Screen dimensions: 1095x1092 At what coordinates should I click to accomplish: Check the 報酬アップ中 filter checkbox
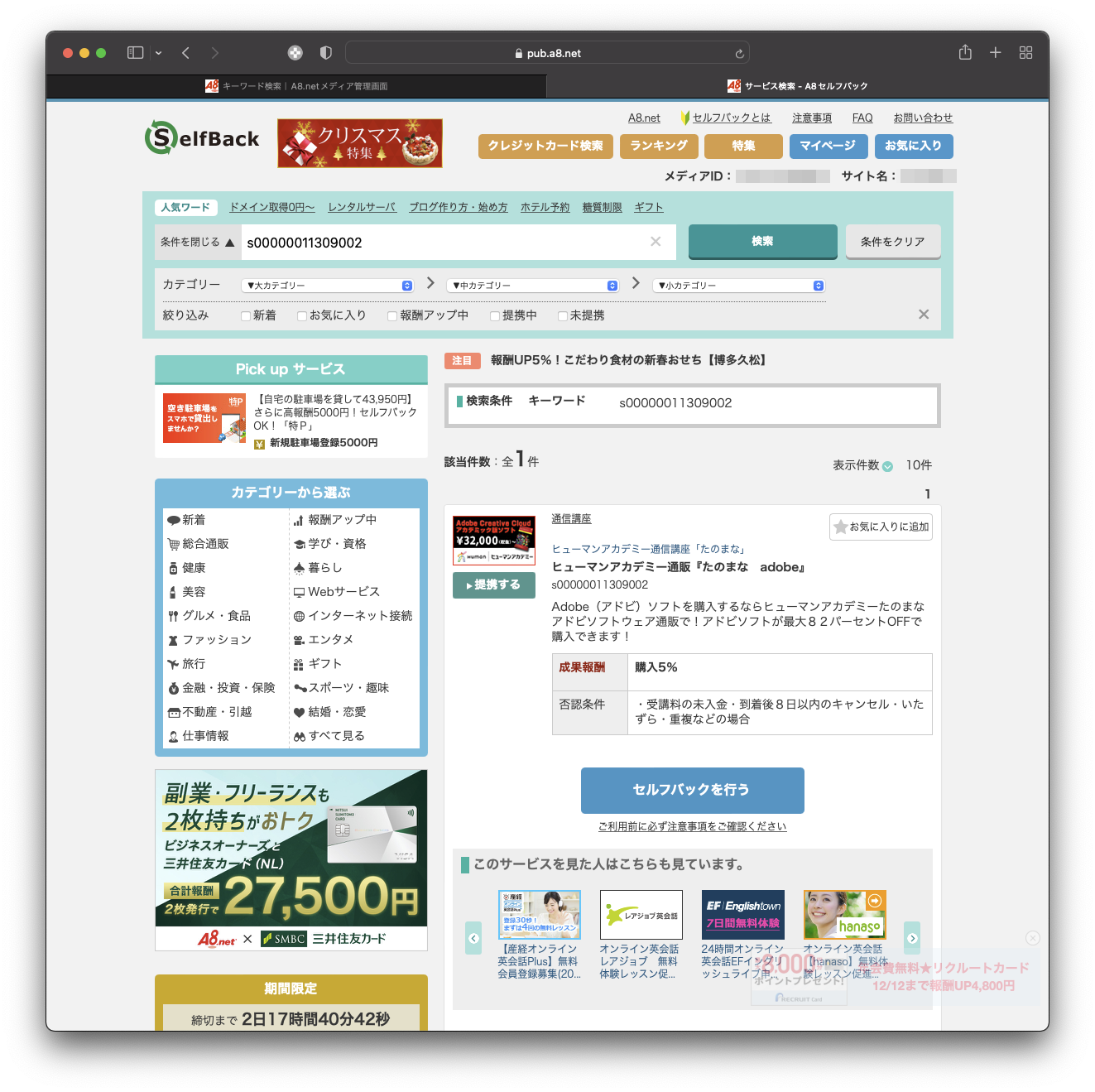pyautogui.click(x=392, y=316)
